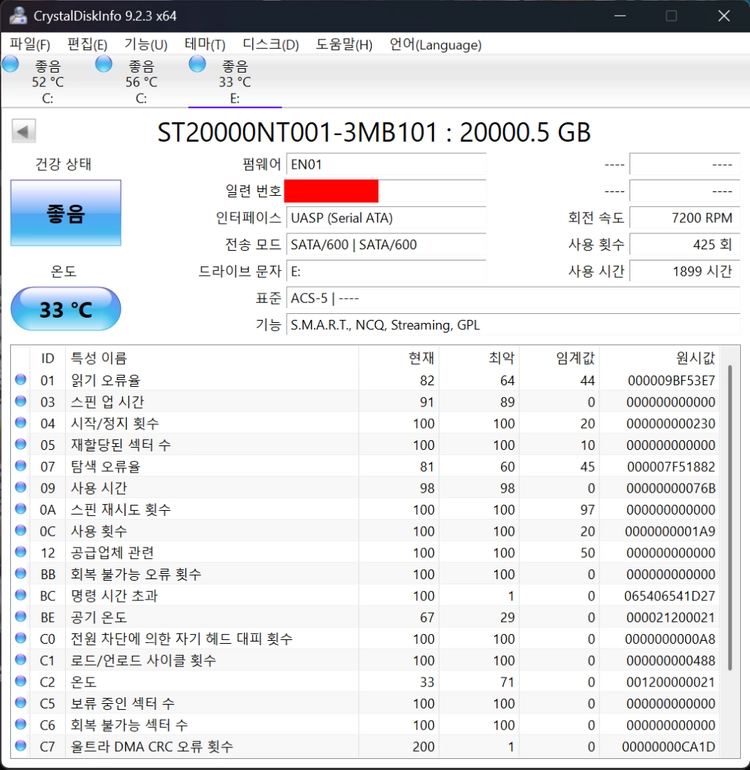
Task: Click the previous disk arrow button
Action: pos(23,131)
